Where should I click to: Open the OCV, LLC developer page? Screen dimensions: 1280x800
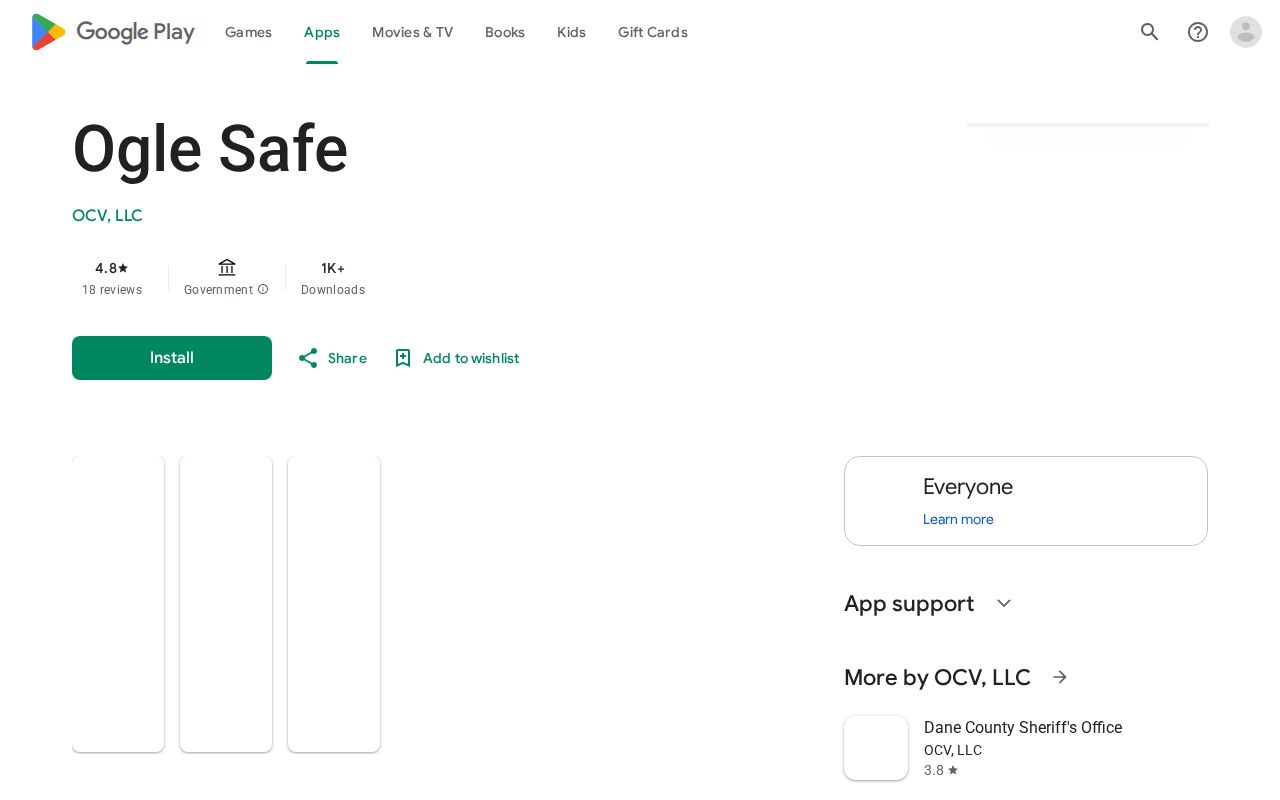tap(107, 216)
